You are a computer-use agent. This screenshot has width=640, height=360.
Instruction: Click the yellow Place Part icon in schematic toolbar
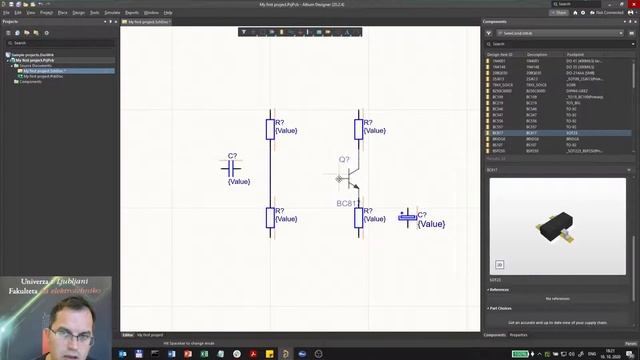[281, 32]
